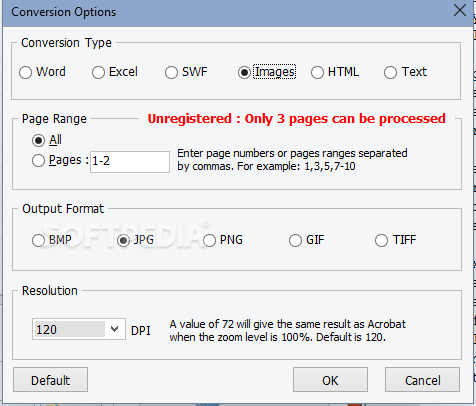This screenshot has height=406, width=476.
Task: Set output format to GIF
Action: (x=307, y=240)
